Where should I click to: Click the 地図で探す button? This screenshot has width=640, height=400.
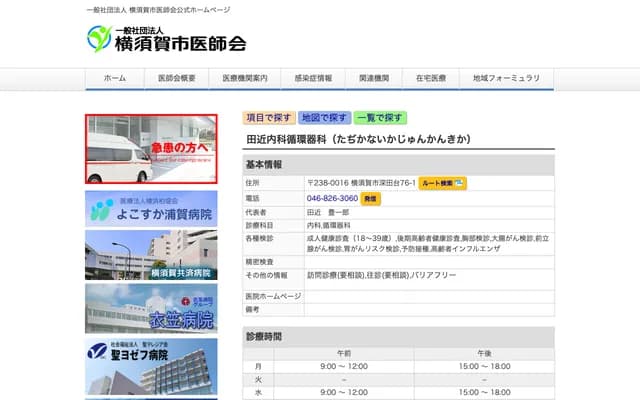pos(324,118)
